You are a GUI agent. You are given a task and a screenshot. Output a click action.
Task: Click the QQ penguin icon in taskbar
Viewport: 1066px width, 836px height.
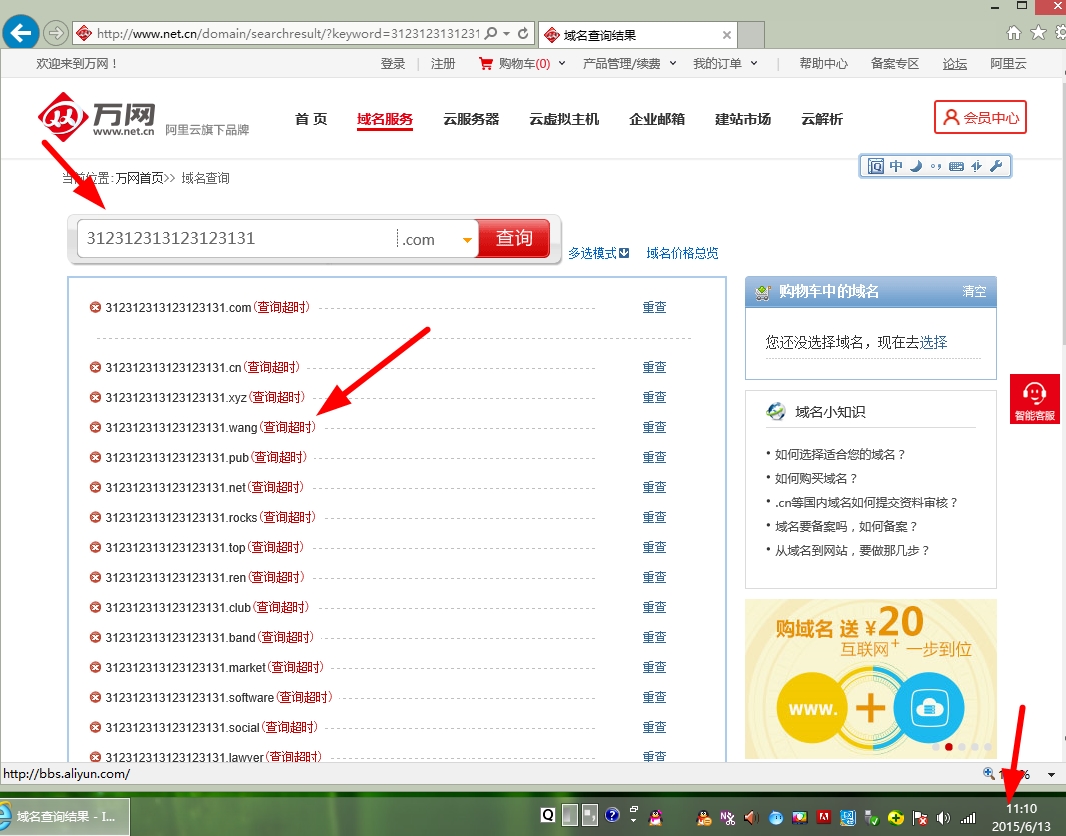coord(655,817)
